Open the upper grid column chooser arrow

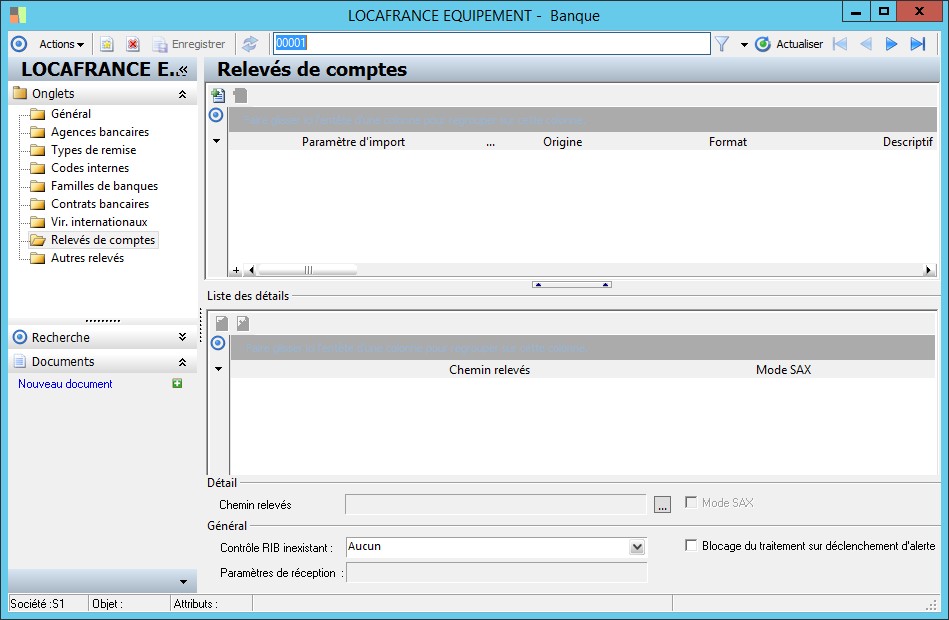pyautogui.click(x=217, y=141)
